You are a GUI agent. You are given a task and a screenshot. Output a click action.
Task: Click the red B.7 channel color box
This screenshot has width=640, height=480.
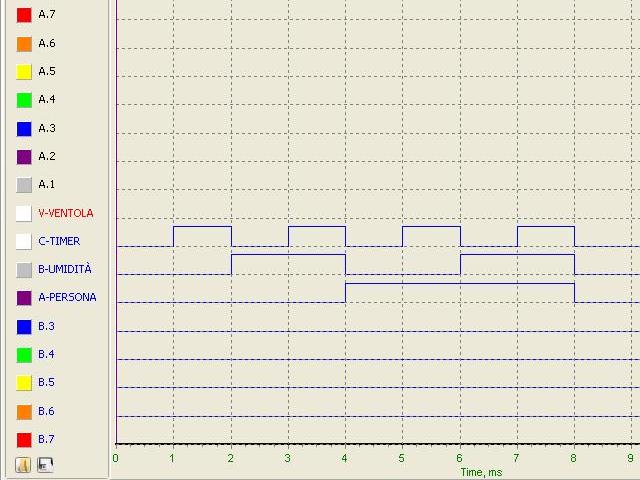click(x=24, y=439)
